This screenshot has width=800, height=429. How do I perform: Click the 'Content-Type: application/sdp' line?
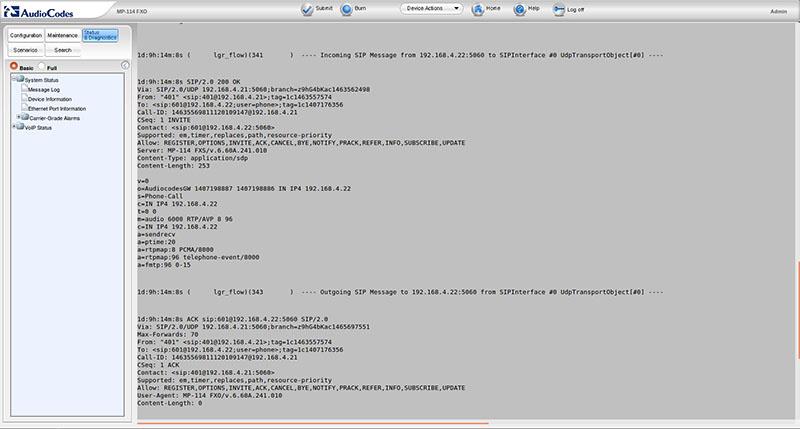point(192,158)
